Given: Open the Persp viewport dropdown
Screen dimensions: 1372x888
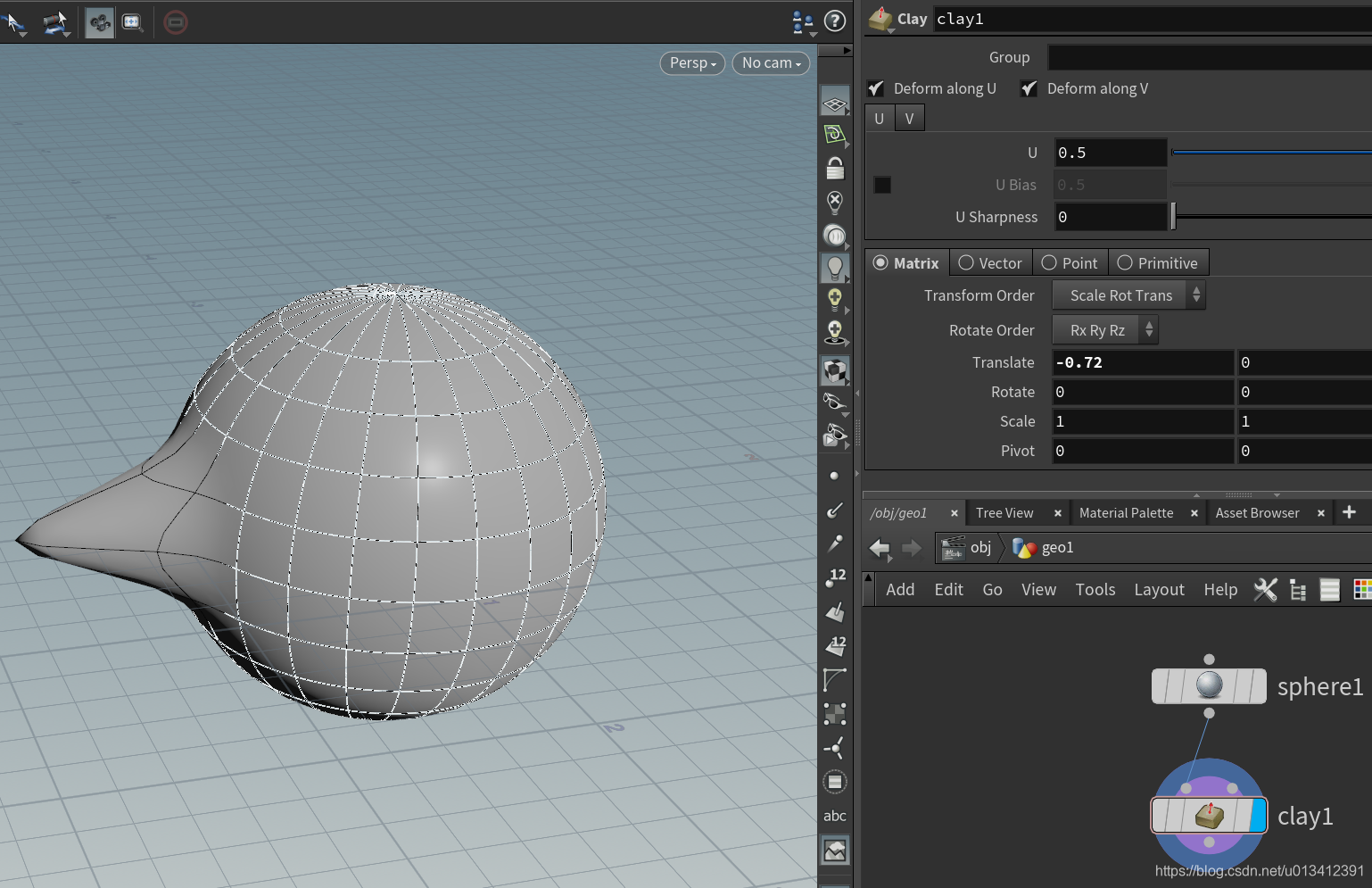Looking at the screenshot, I should [692, 62].
